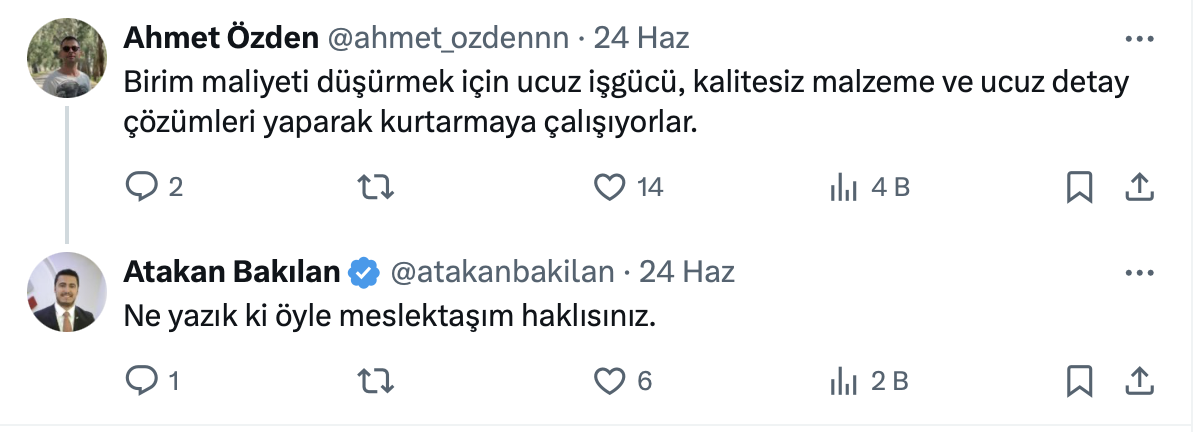
Task: Open more options for Ahmet Özden's tweet
Action: tap(1140, 40)
